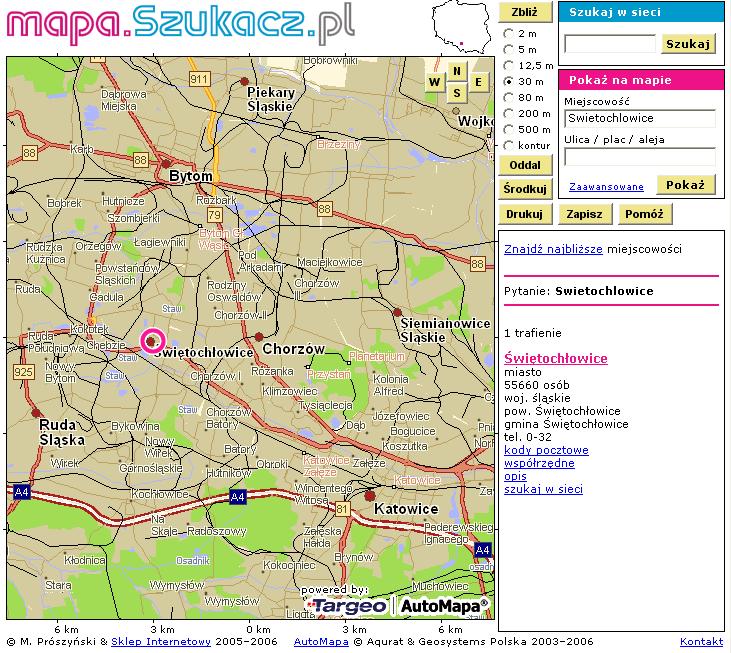Select the kontur zoom option
Viewport: 731px width, 653px height.
tap(508, 145)
